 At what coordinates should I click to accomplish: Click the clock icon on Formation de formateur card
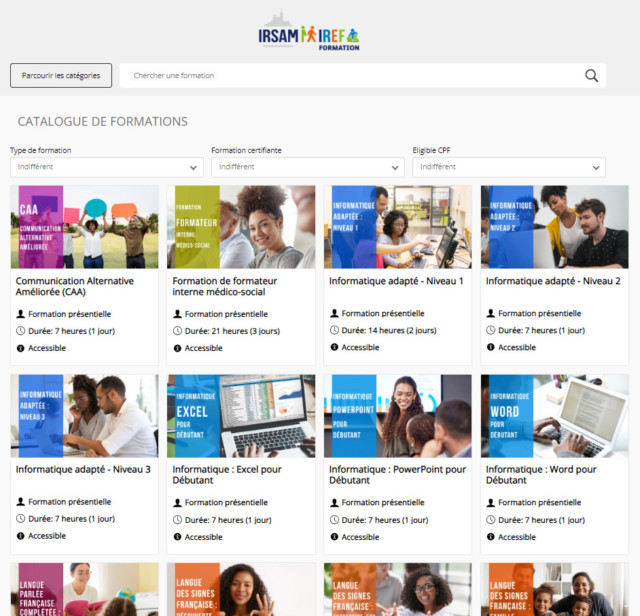tap(177, 331)
